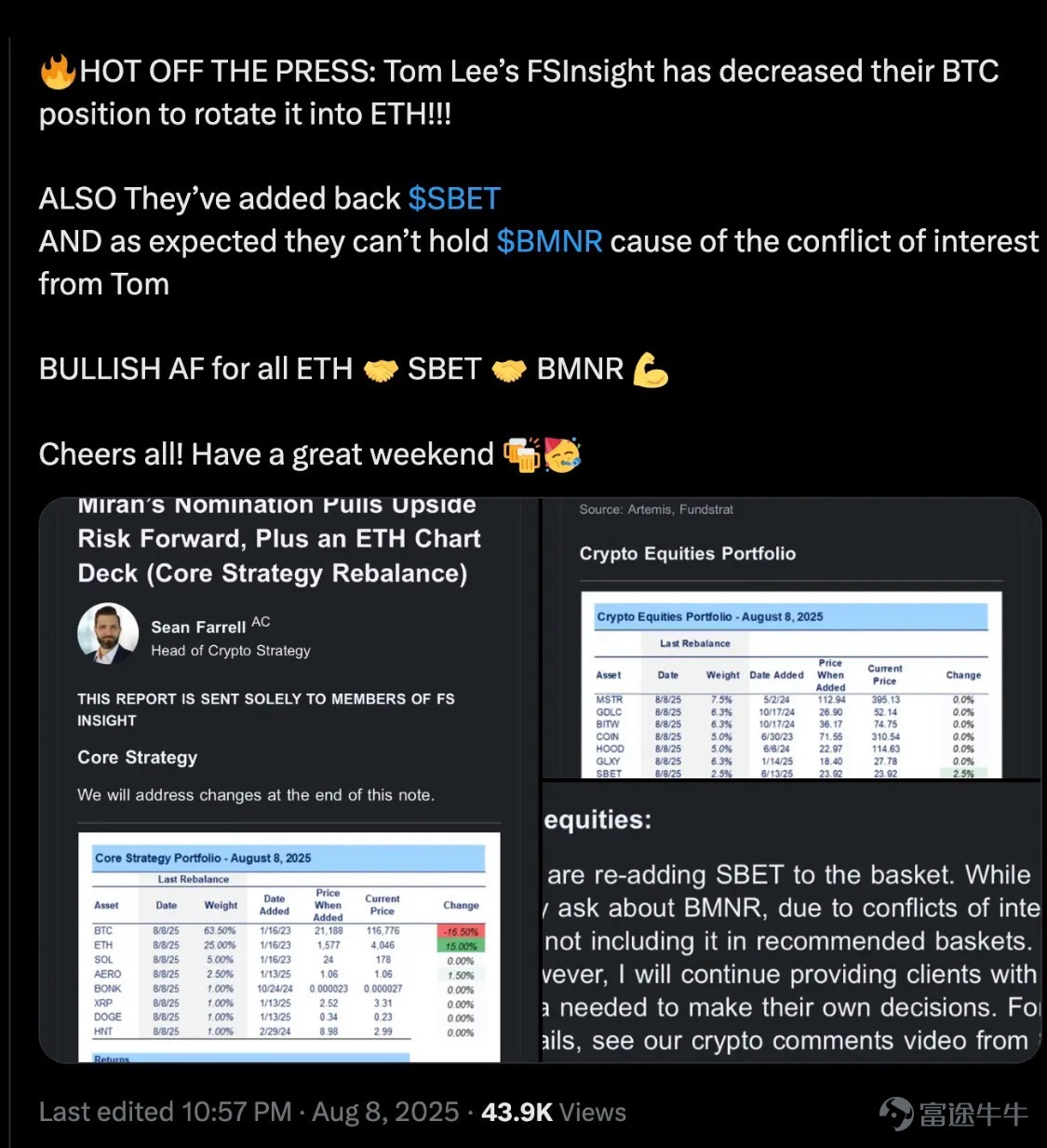The image size is (1047, 1148).
Task: Open the Crypto Equities Portfolio table image
Action: click(791, 638)
